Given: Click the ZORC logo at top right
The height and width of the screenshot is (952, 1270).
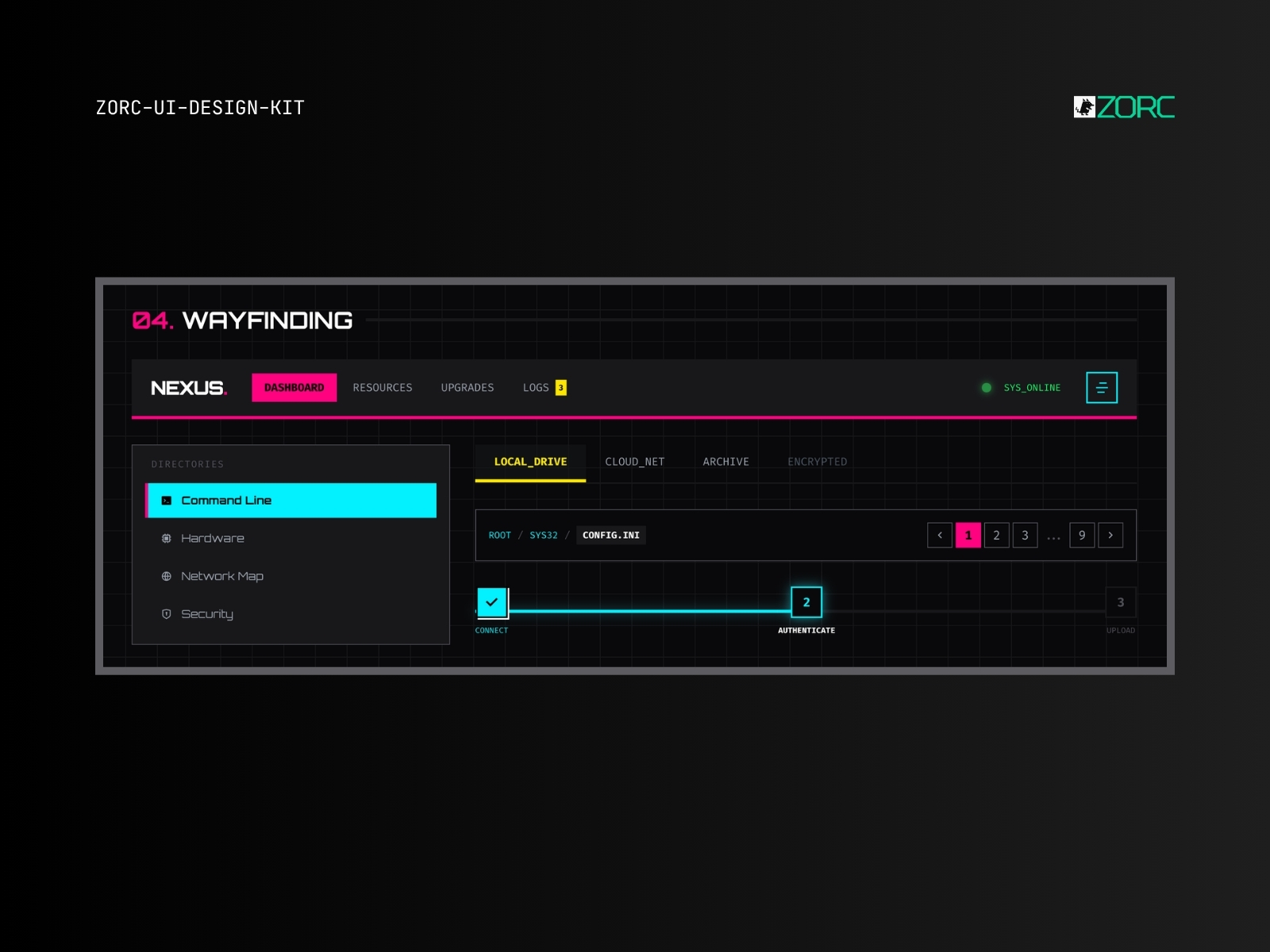Looking at the screenshot, I should click(x=1124, y=107).
